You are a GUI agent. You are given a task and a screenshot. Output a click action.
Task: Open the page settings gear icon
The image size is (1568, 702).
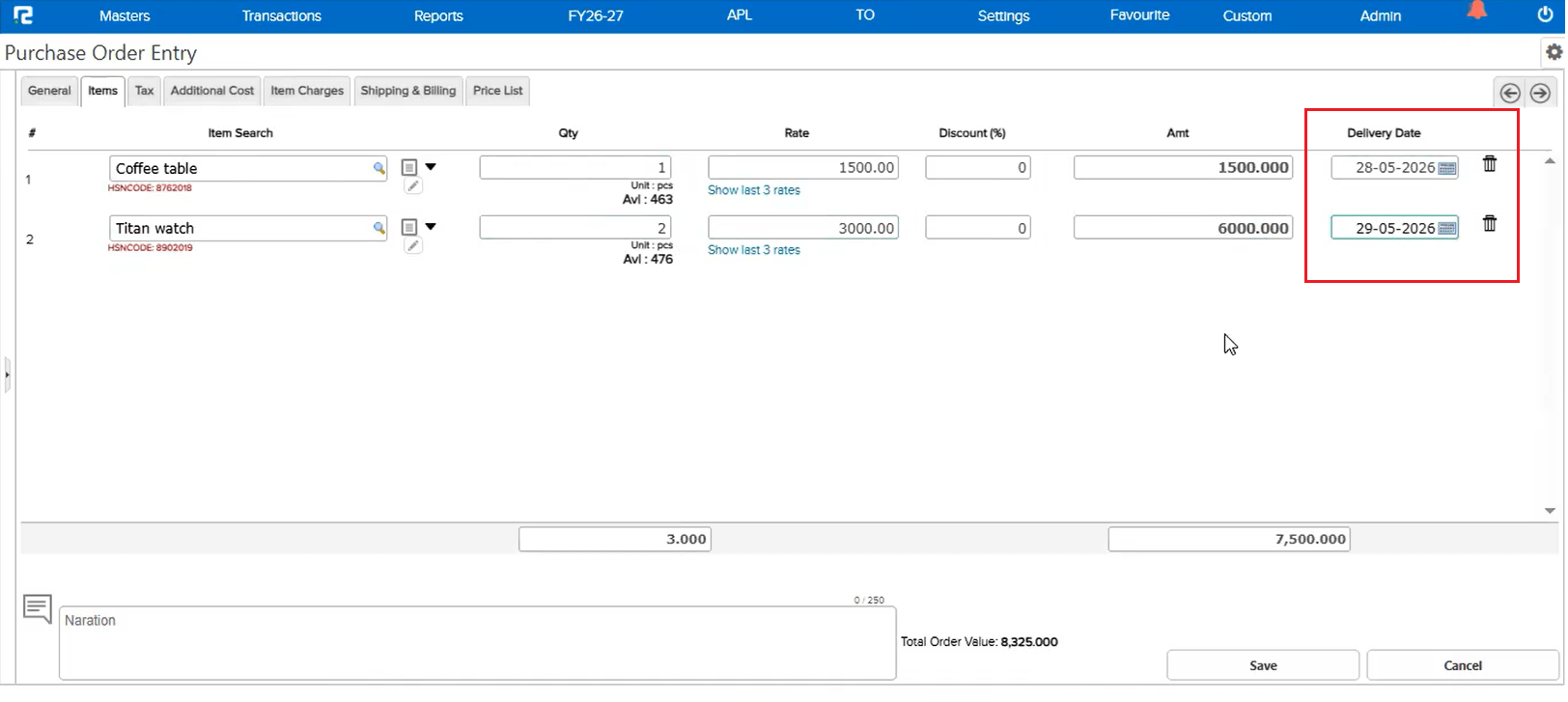[x=1554, y=52]
